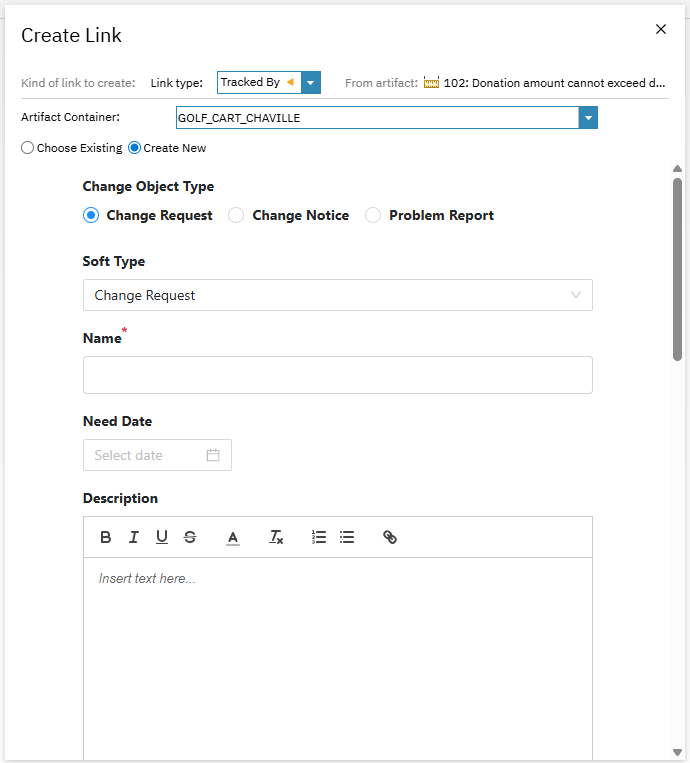690x763 pixels.
Task: Close the Create Link dialog
Action: point(661,29)
